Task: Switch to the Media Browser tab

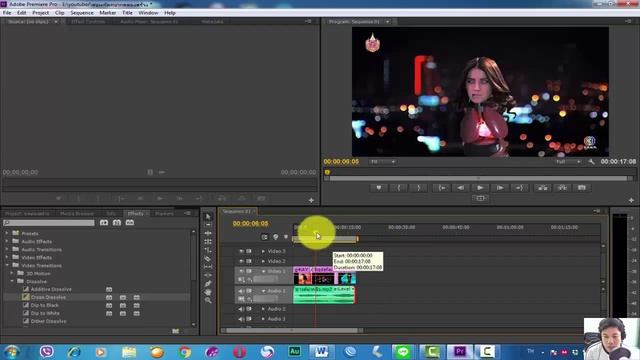Action: click(x=77, y=213)
